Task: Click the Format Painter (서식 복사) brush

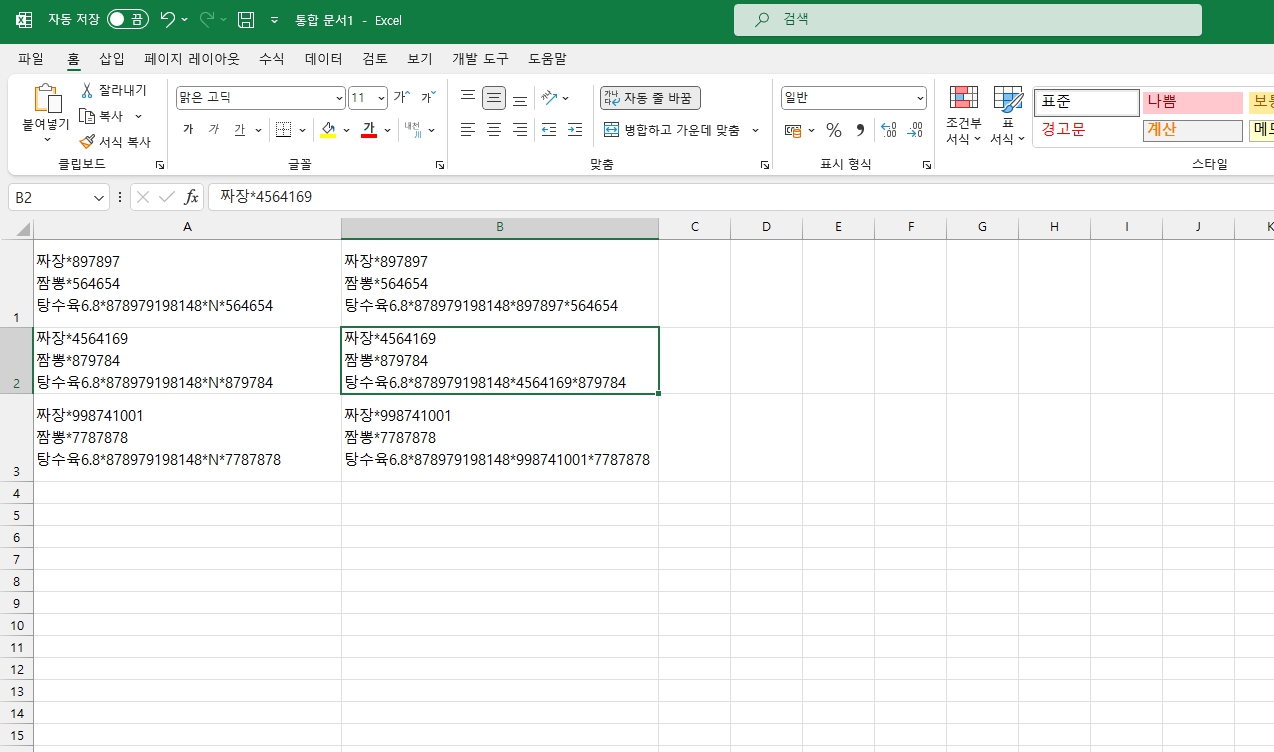Action: click(114, 142)
